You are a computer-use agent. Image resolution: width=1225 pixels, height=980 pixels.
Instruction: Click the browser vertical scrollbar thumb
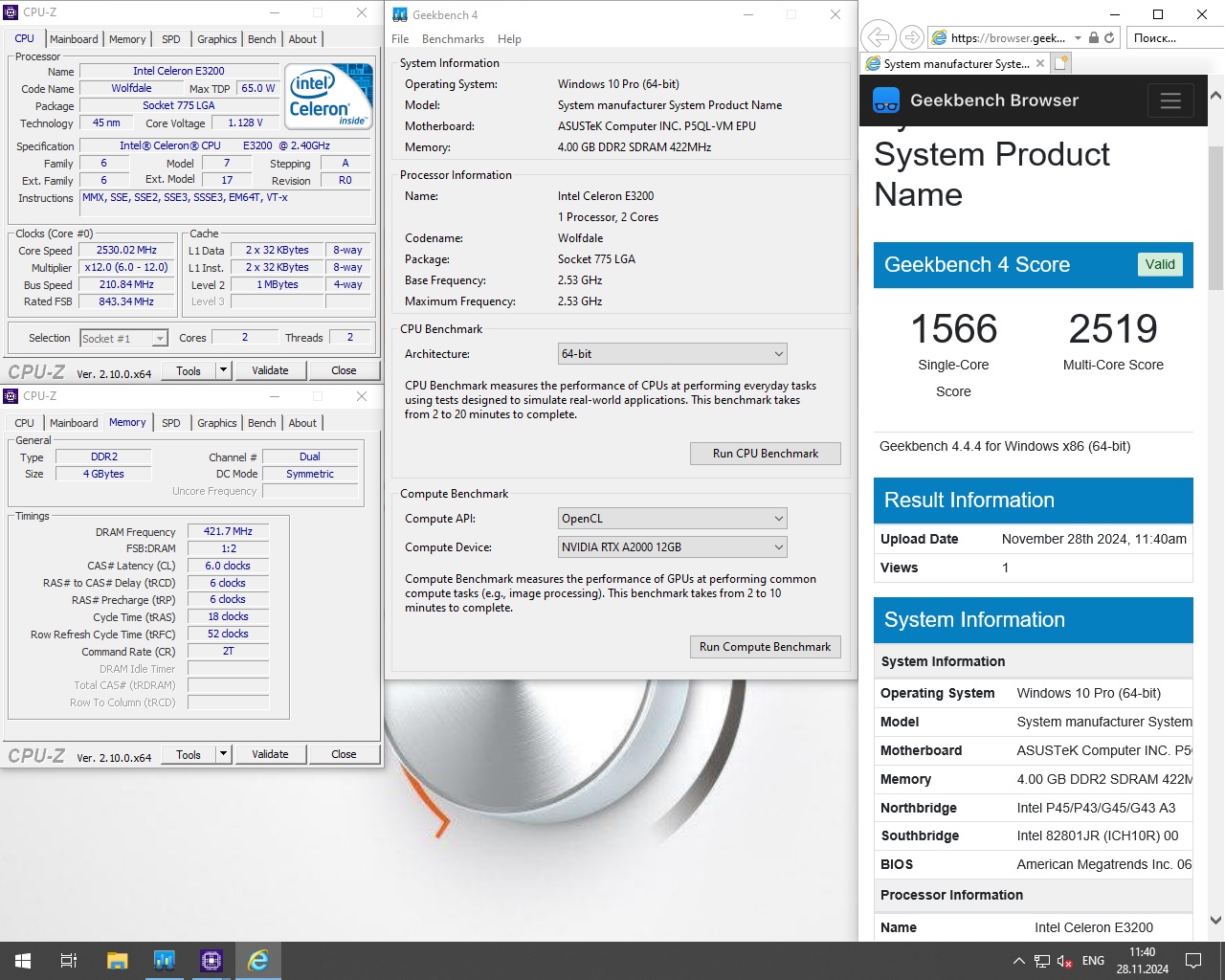(1215, 217)
